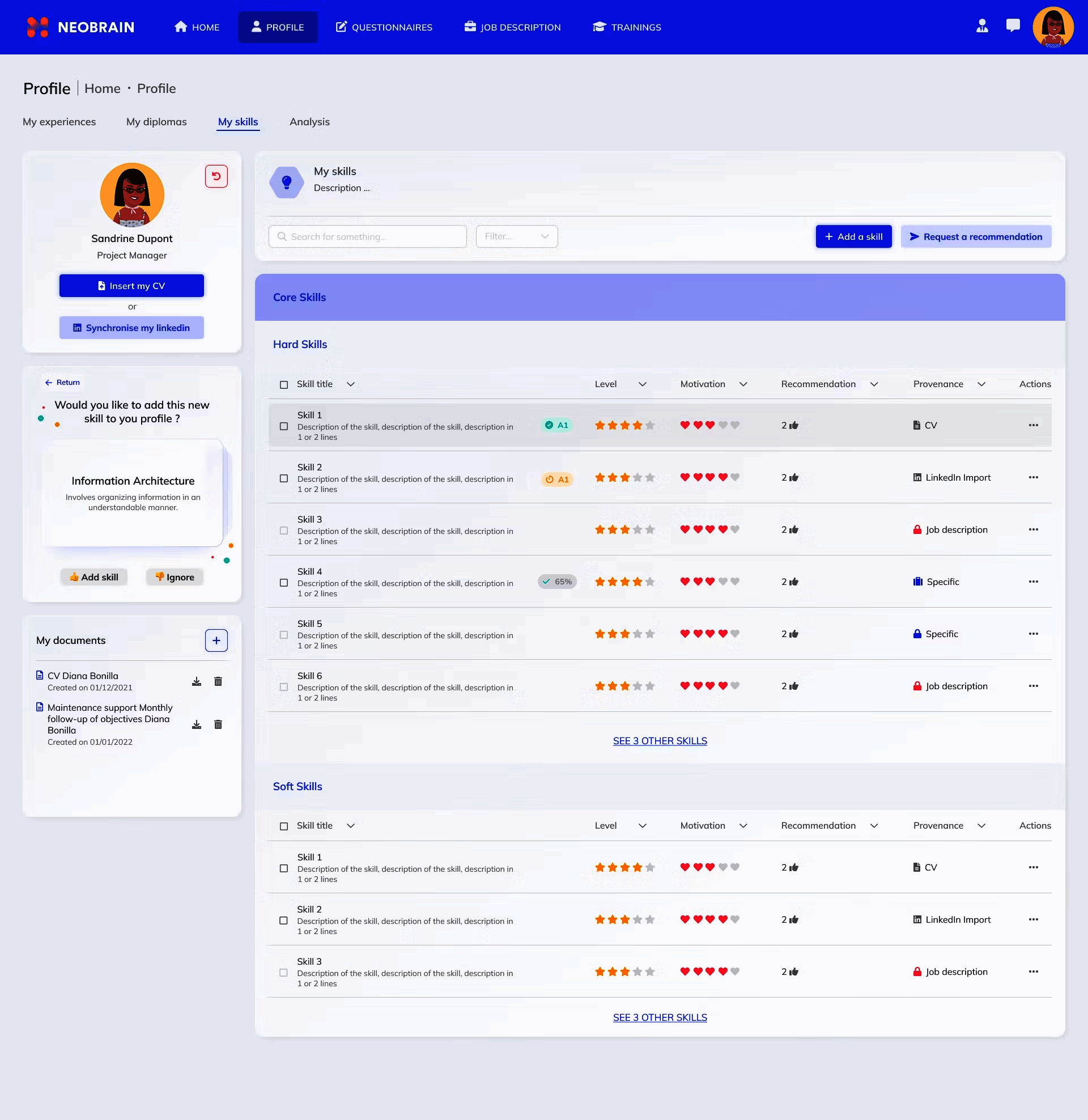The width and height of the screenshot is (1088, 1120).
Task: Click the download icon for CV Diana Bonilla
Action: (197, 681)
